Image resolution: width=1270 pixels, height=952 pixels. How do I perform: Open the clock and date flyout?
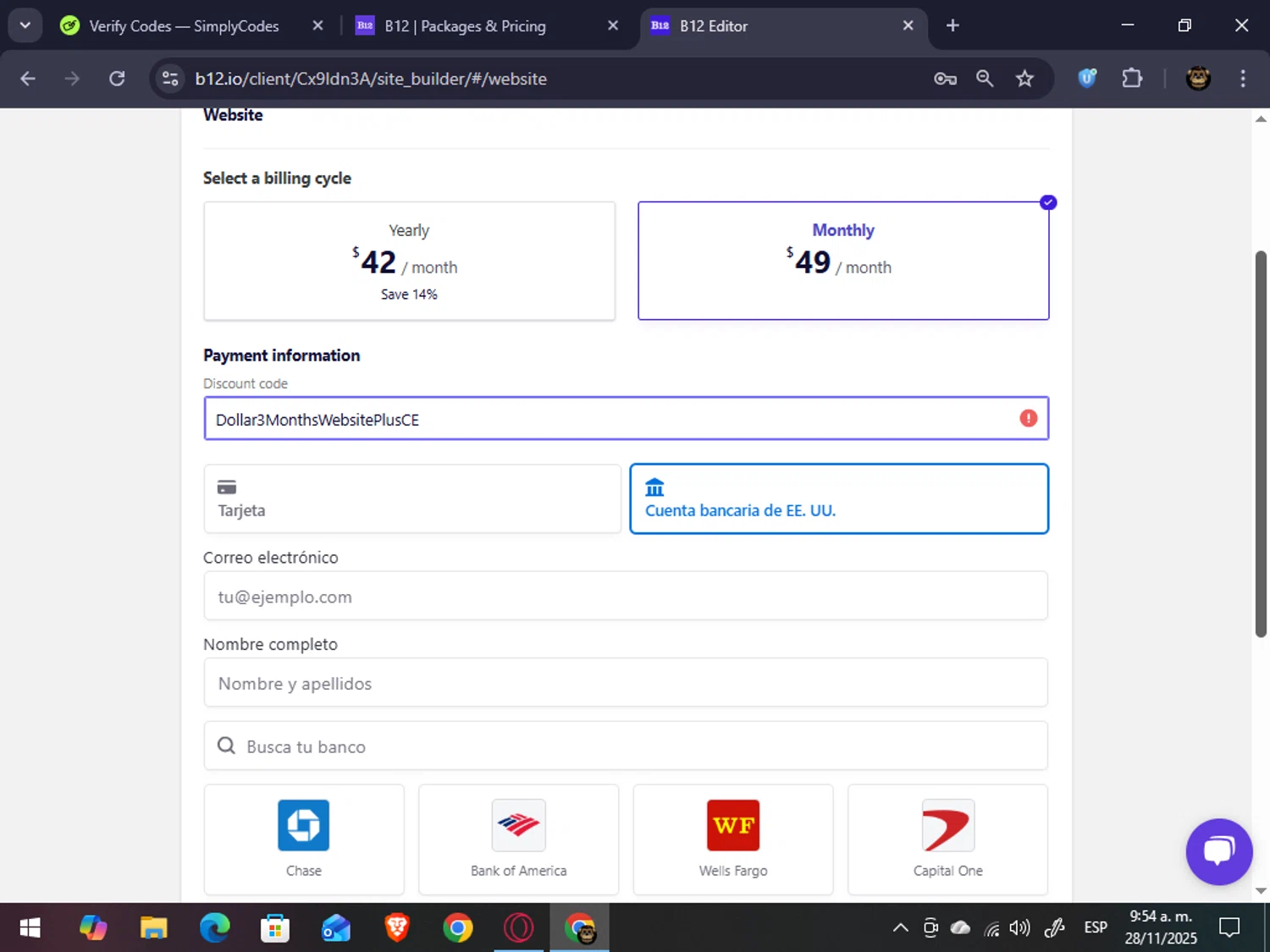tap(1161, 927)
